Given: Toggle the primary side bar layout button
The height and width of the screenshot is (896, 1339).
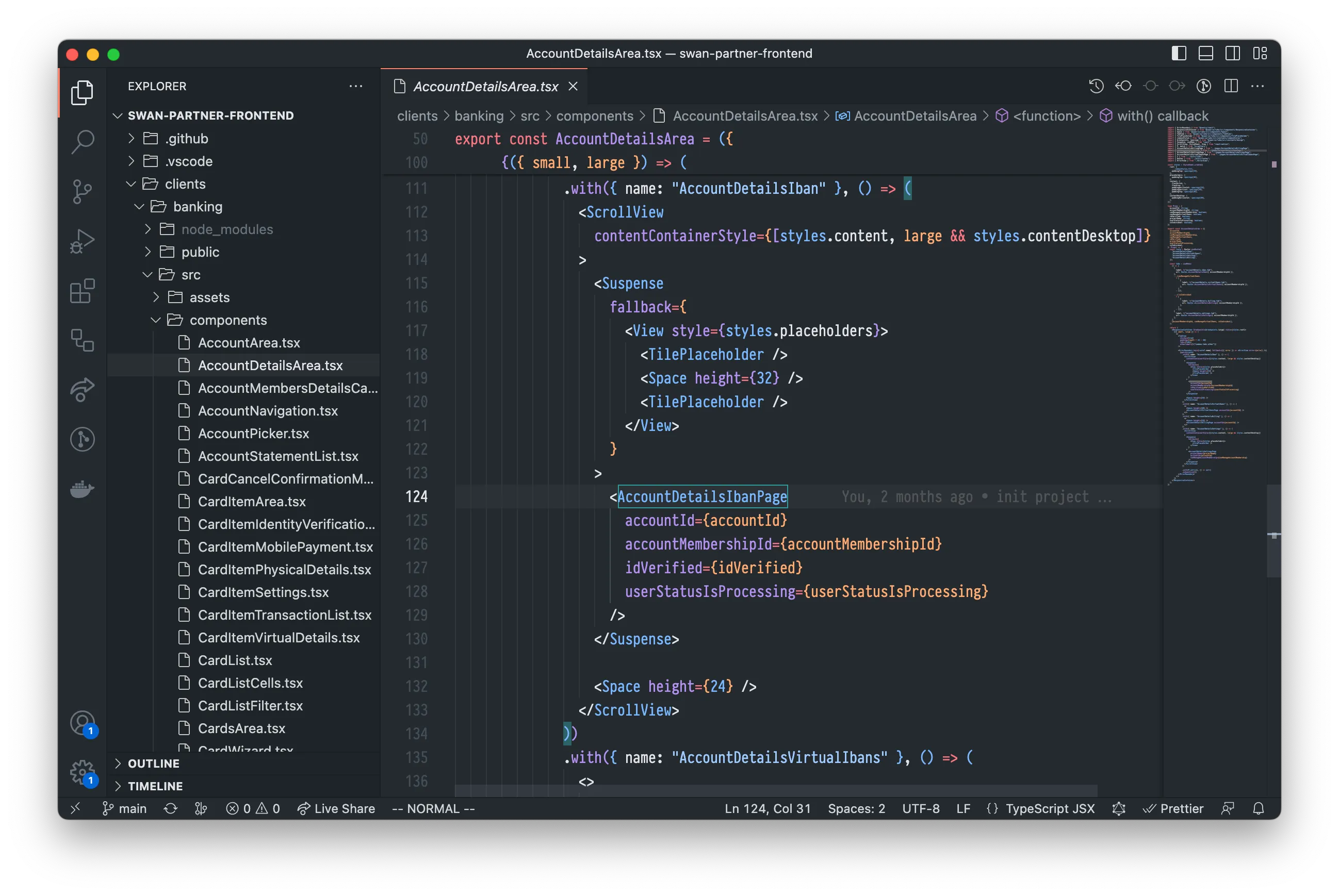Looking at the screenshot, I should 1179,54.
